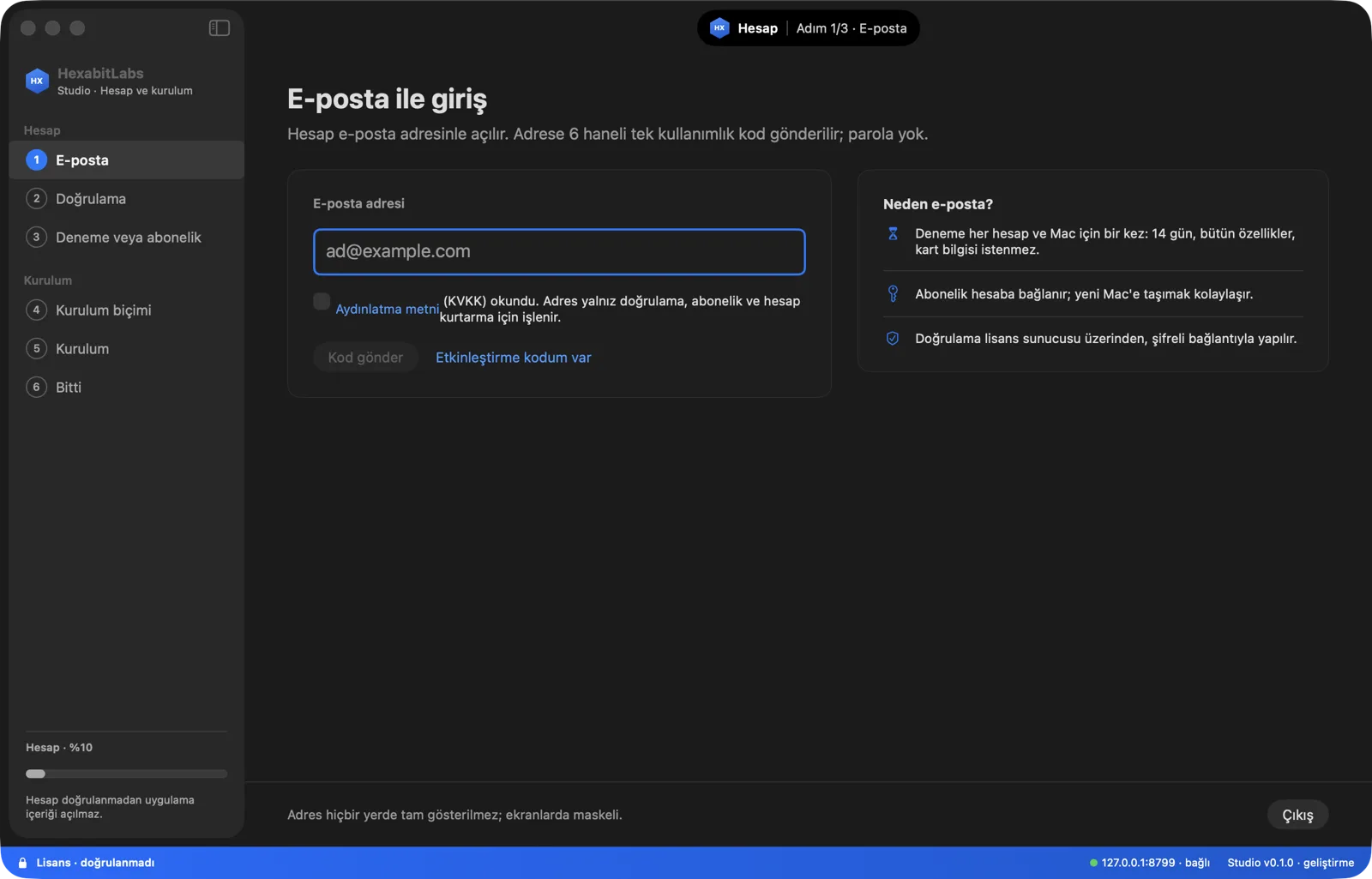Click the shield check icon beside Doğrulama text
The image size is (1372, 879).
[893, 339]
